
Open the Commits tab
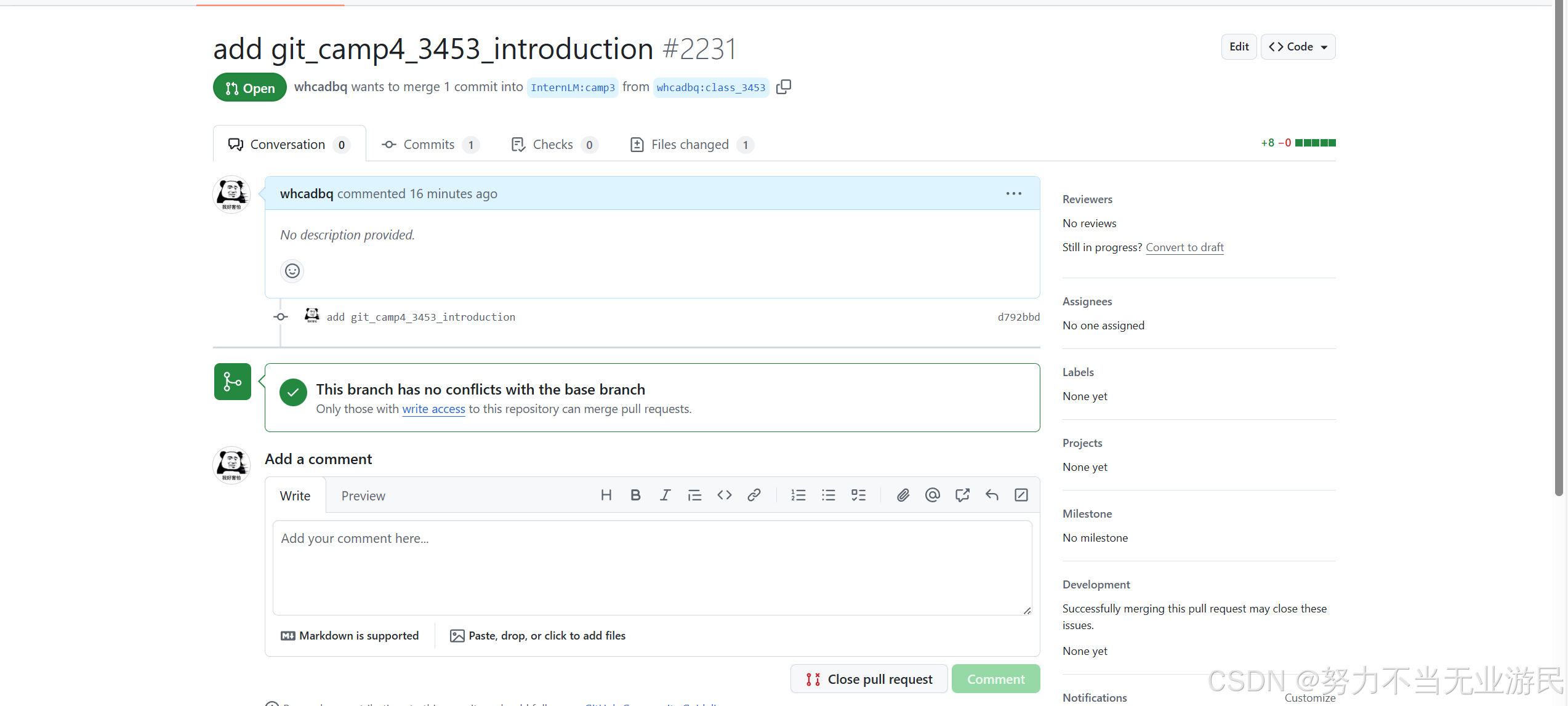[x=429, y=145]
